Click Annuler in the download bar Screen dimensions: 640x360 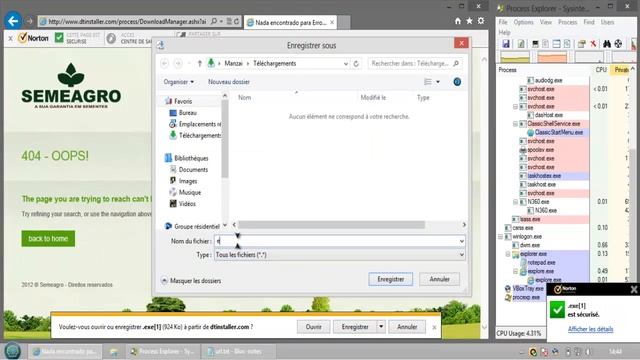(407, 327)
